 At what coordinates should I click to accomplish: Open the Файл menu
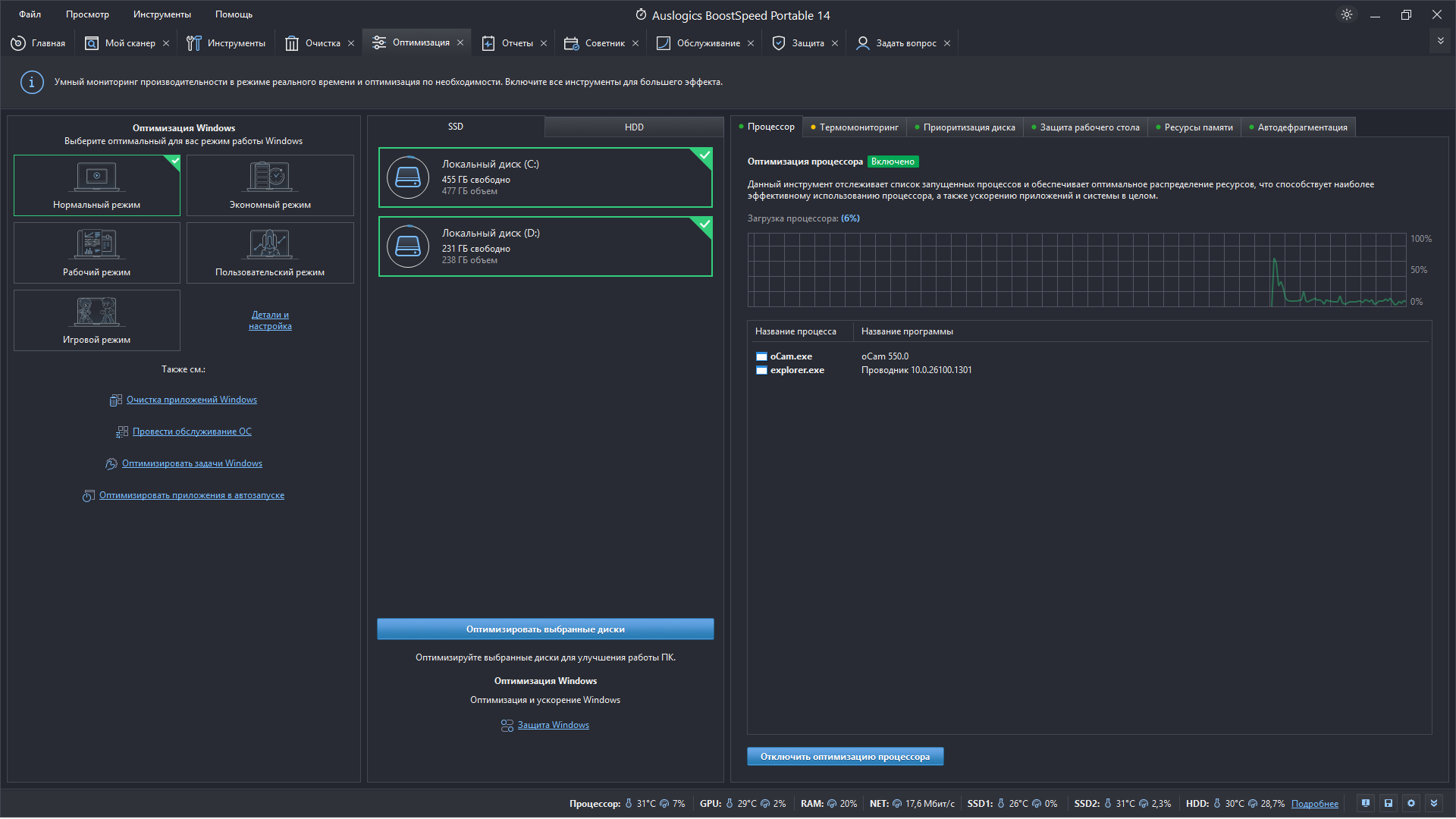pyautogui.click(x=30, y=14)
